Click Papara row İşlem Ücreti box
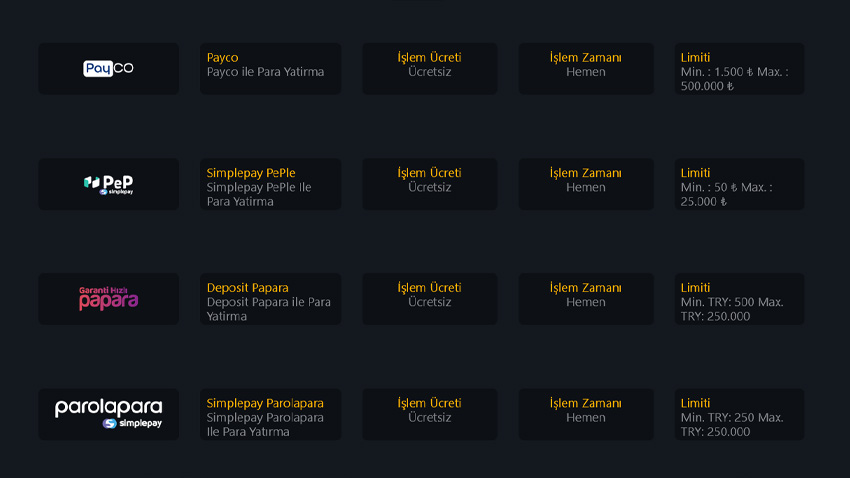Viewport: 850px width, 478px height. point(429,299)
